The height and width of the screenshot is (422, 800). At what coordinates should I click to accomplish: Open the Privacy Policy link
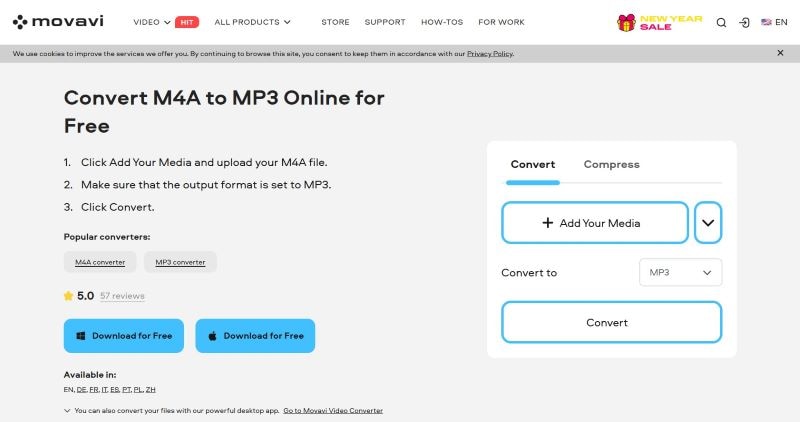tap(490, 54)
